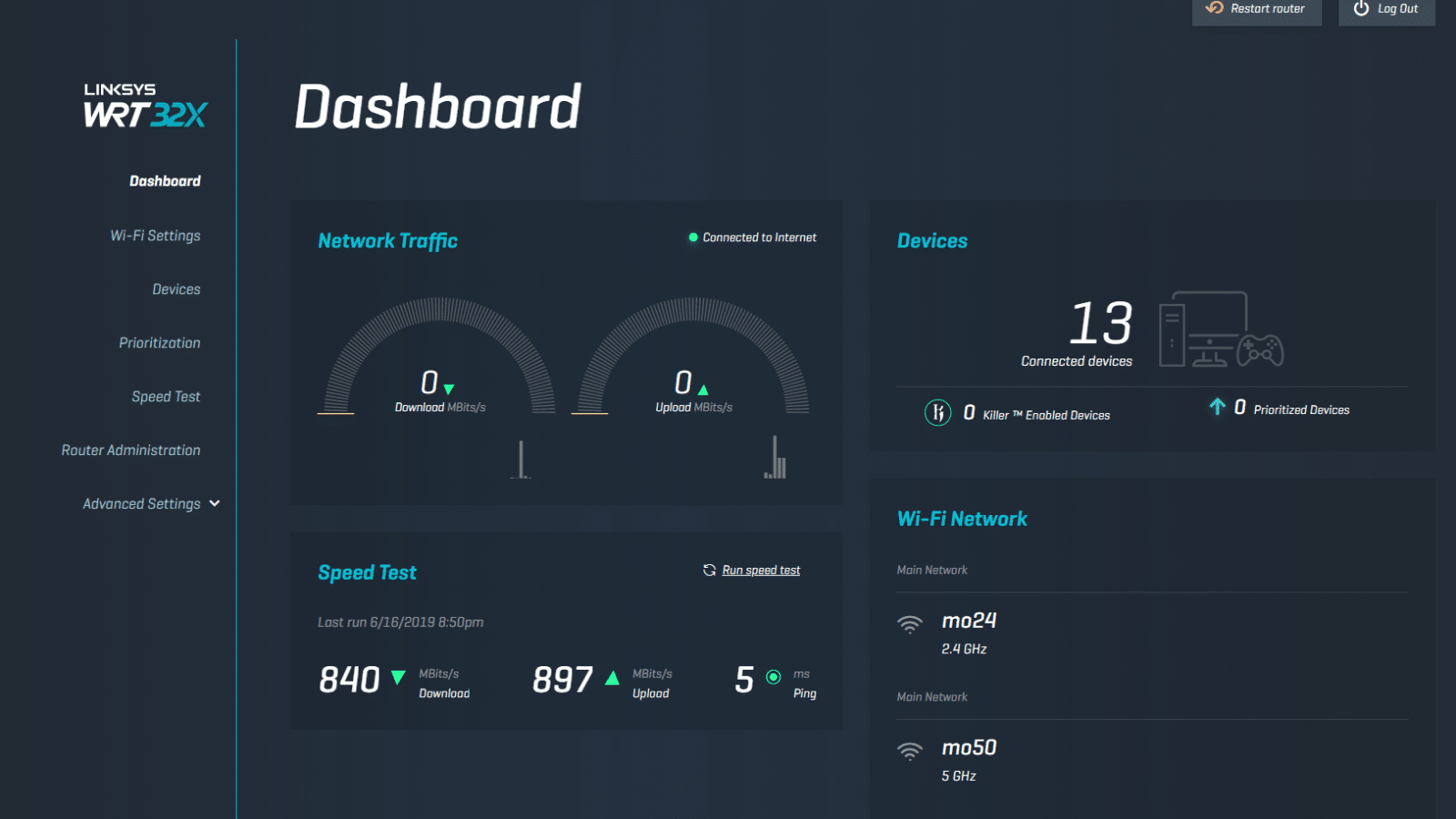Screen dimensions: 1456x819
Task: Open Wi-Fi Settings in the sidebar
Action: pos(156,236)
